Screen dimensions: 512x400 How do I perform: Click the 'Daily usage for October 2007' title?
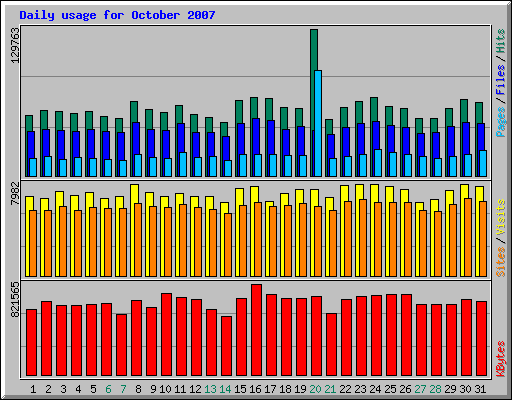(x=117, y=15)
